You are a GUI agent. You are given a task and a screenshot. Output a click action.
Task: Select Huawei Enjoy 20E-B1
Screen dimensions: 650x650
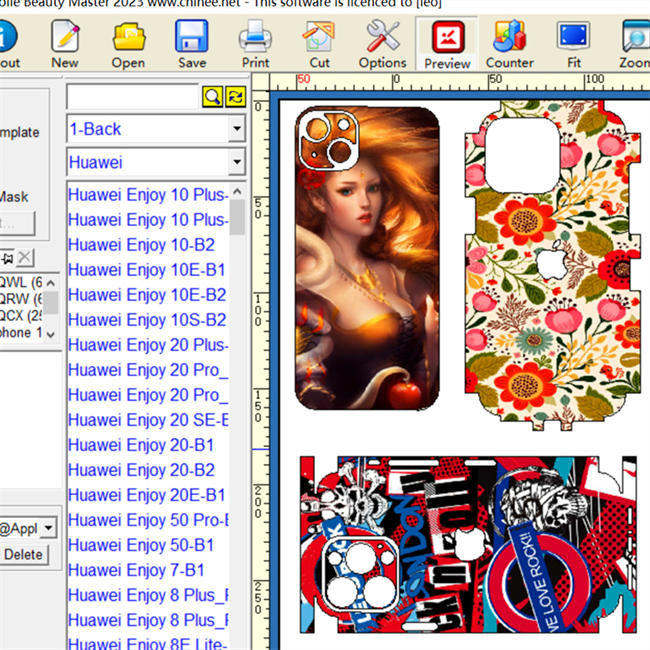click(148, 495)
